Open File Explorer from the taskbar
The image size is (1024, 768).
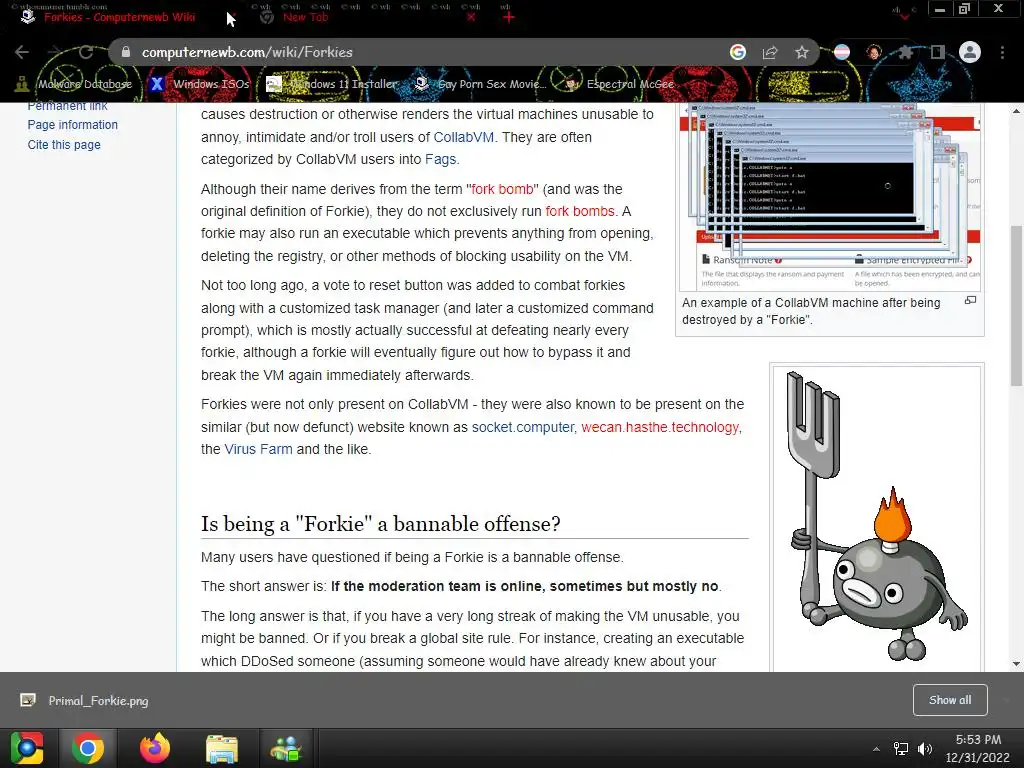(221, 748)
